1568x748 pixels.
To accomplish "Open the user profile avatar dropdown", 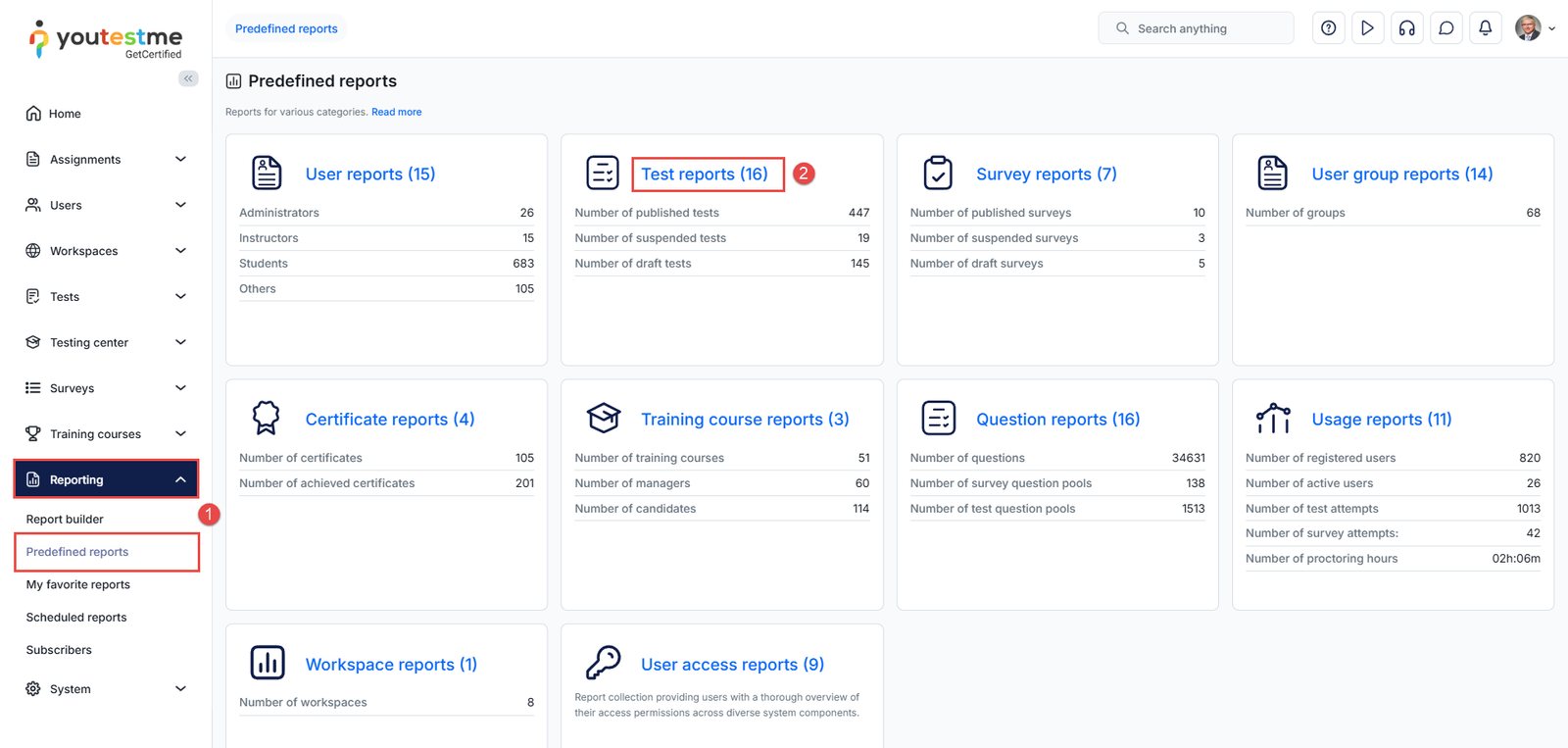I will click(x=1534, y=28).
